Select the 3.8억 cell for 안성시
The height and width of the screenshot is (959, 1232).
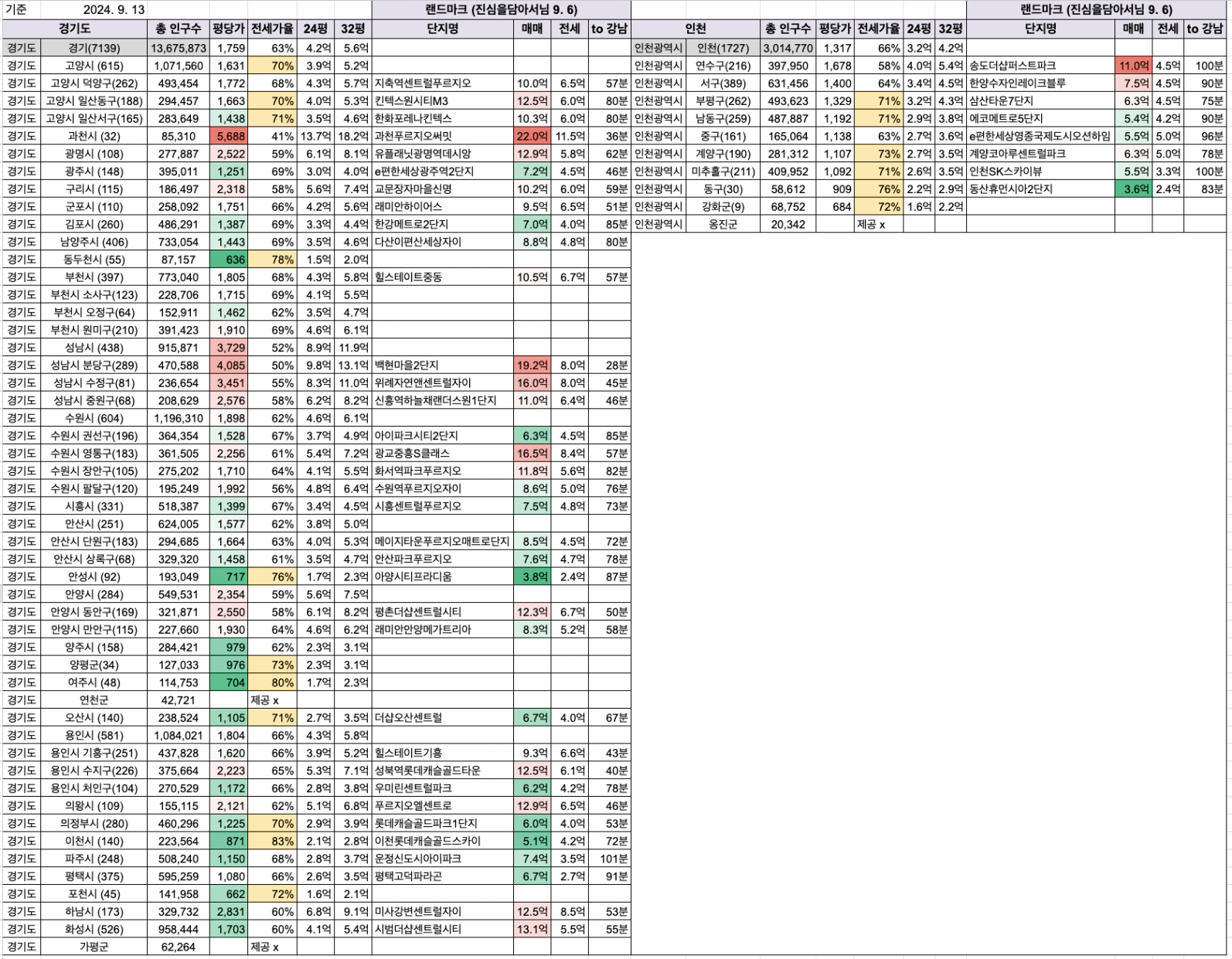533,576
